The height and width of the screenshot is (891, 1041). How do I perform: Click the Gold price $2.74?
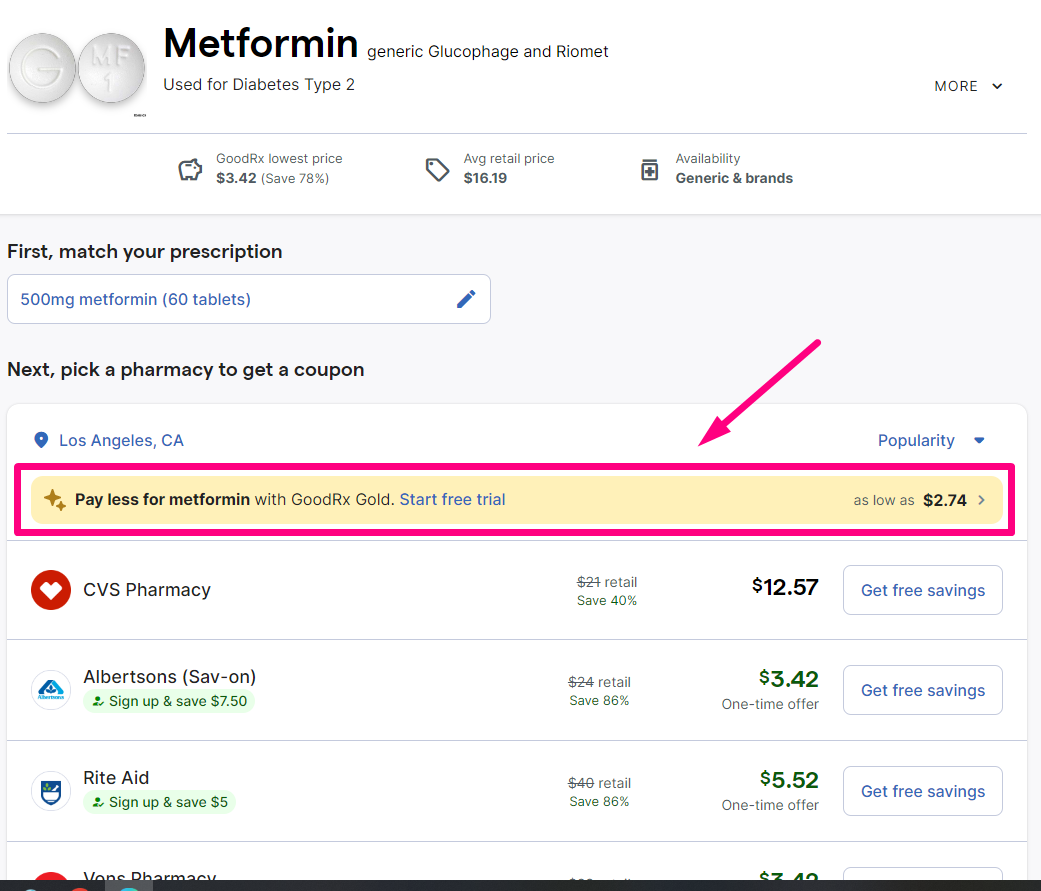coord(945,500)
